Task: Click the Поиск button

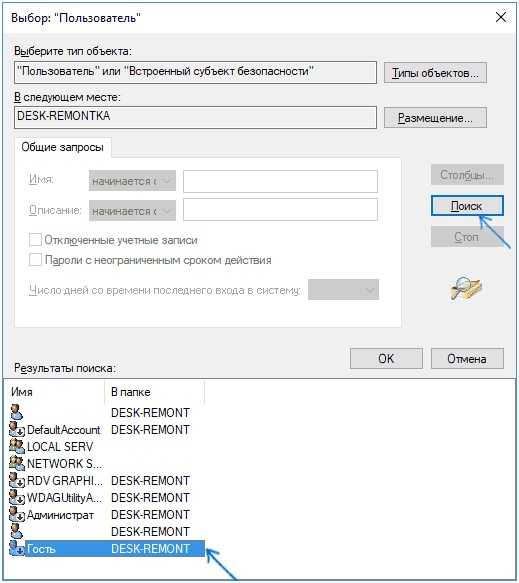Action: click(x=467, y=206)
